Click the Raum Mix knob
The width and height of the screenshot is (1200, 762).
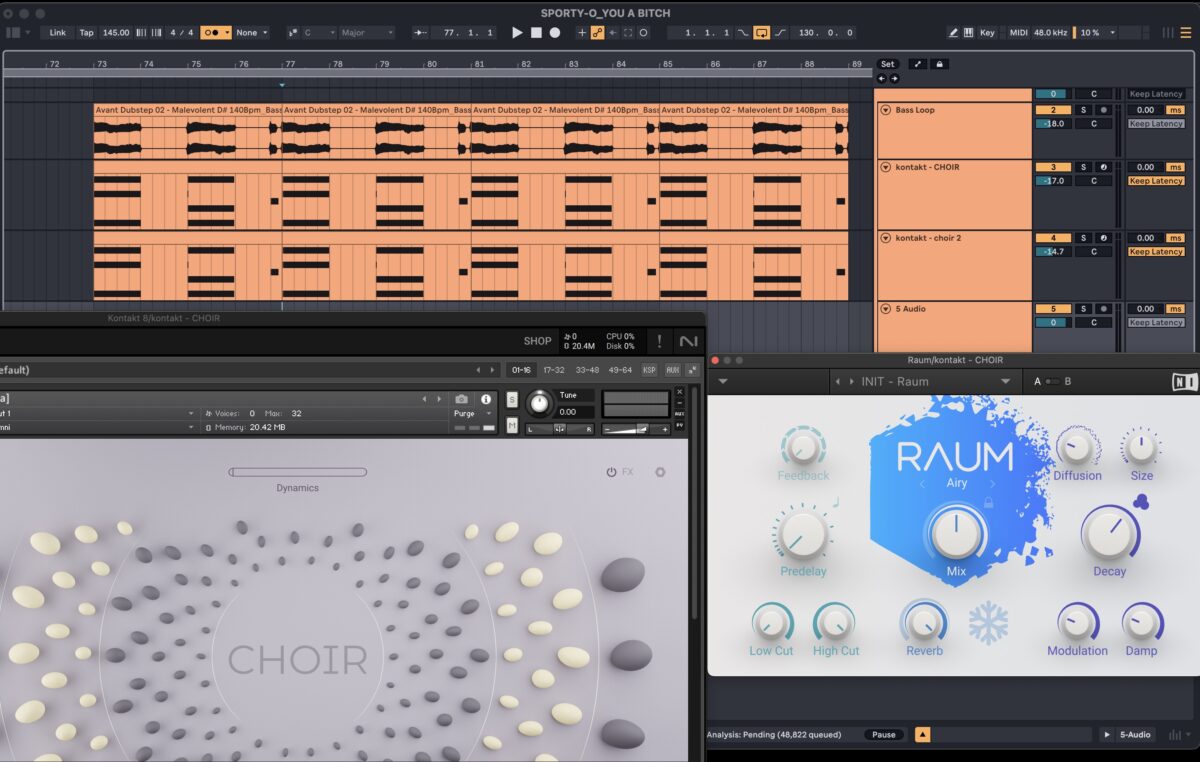[955, 532]
